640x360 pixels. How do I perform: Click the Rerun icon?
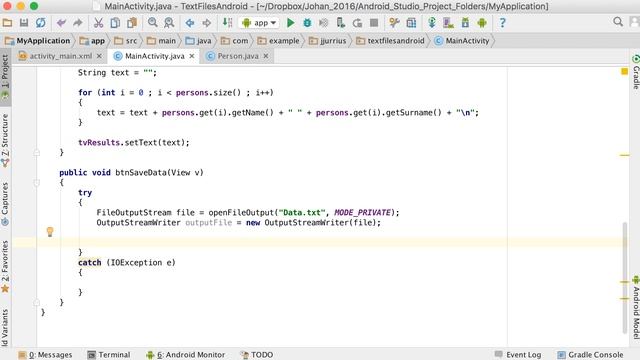click(x=358, y=23)
